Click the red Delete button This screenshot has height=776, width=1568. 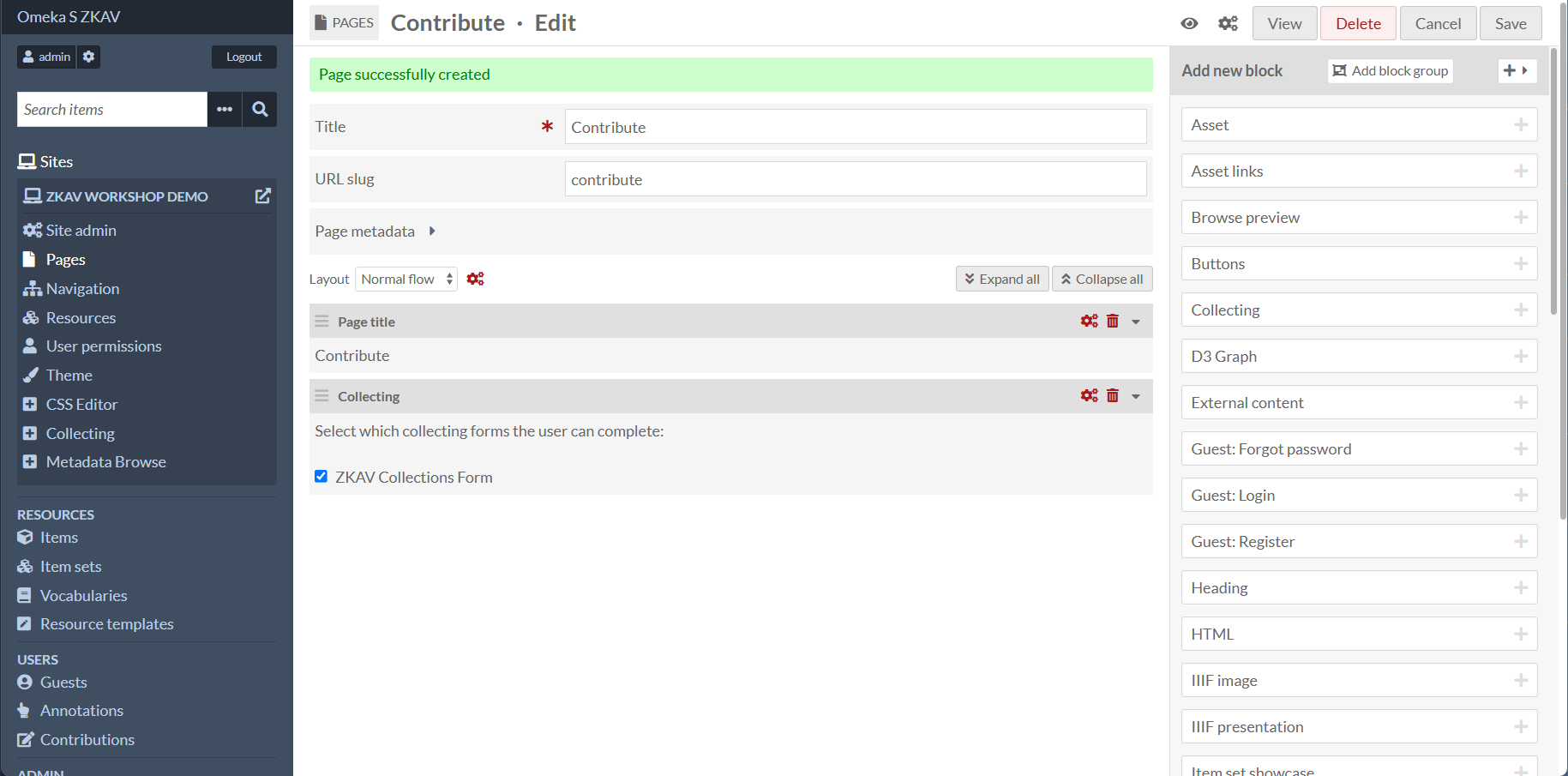[1358, 23]
